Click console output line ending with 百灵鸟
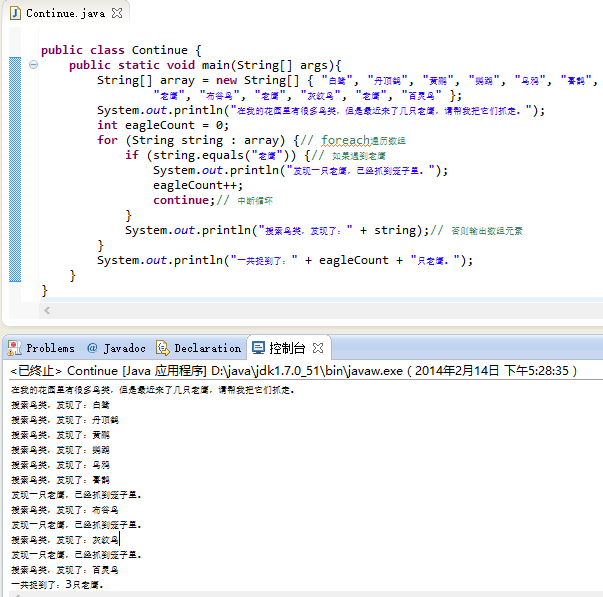Image resolution: width=603 pixels, height=597 pixels. click(65, 570)
